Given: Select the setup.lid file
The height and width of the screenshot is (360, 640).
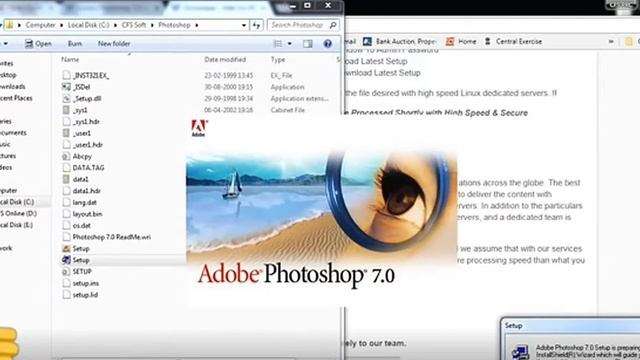Looking at the screenshot, I should (x=85, y=295).
